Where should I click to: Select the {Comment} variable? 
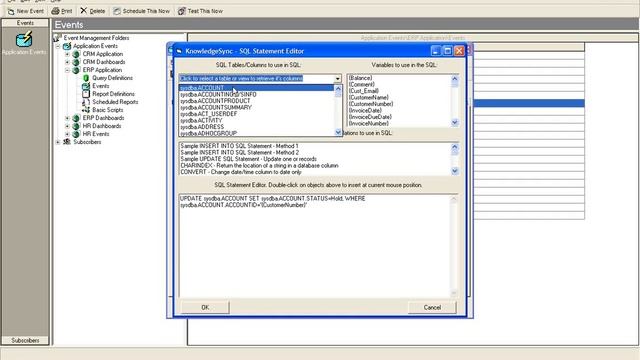pyautogui.click(x=362, y=84)
